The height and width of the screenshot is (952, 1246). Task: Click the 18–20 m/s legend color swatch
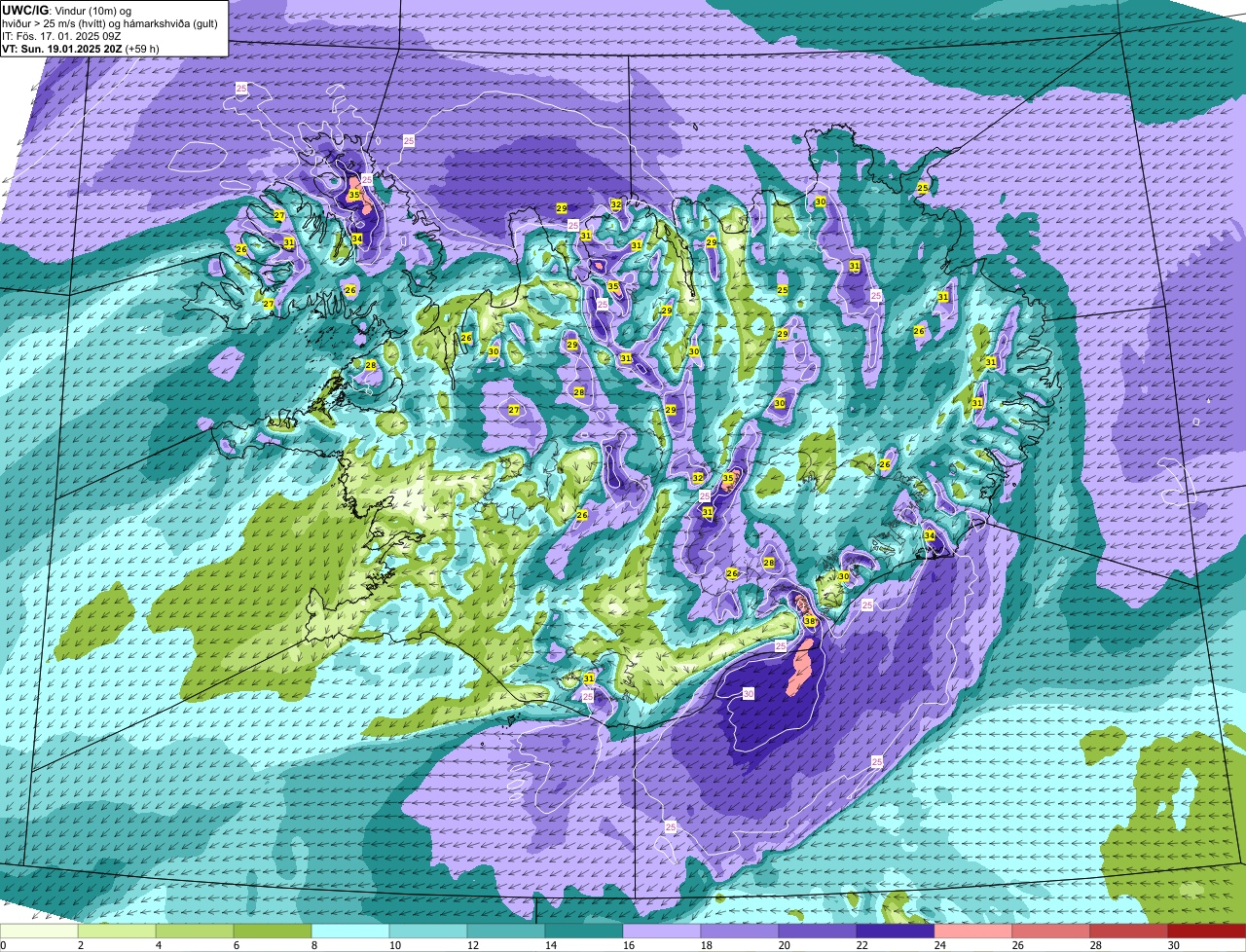click(x=740, y=932)
